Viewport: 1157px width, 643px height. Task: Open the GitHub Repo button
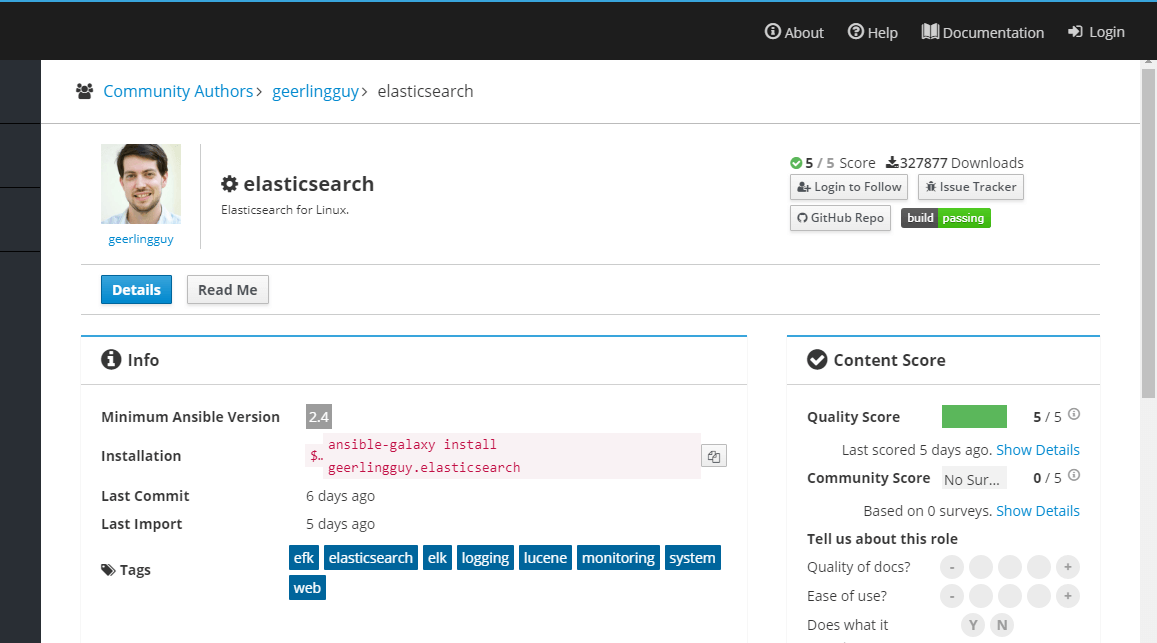[840, 218]
